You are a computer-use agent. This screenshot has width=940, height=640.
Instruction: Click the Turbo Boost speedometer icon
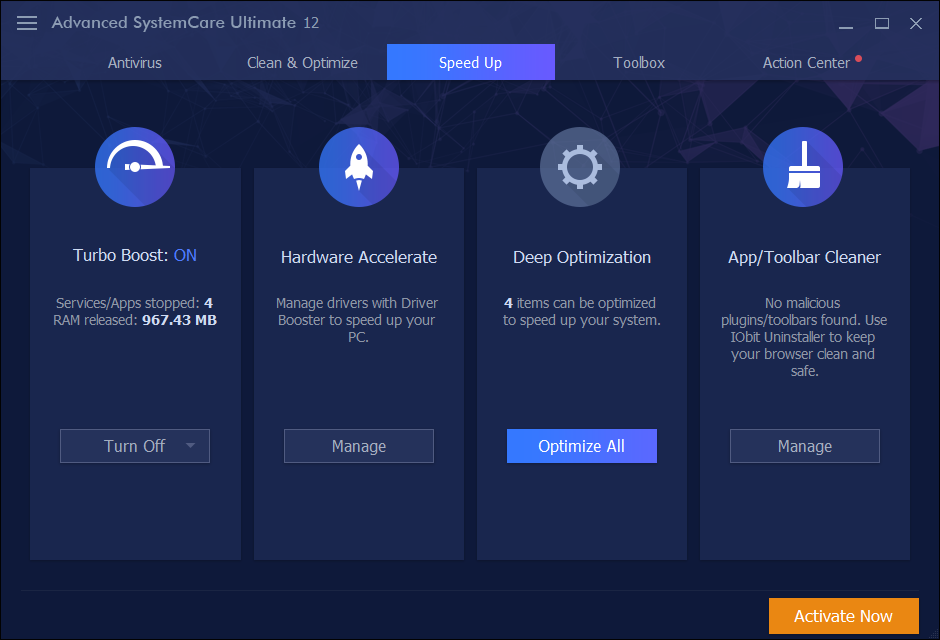point(135,167)
